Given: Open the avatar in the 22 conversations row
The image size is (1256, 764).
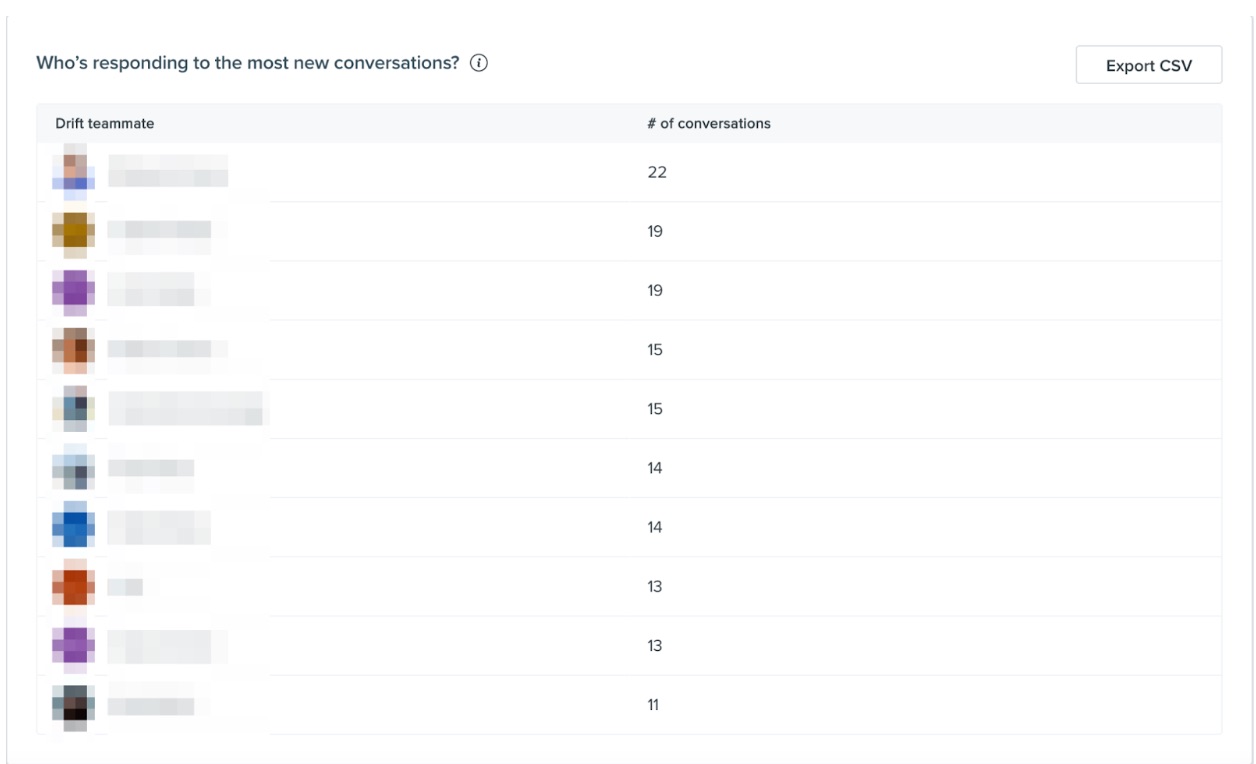Looking at the screenshot, I should tap(73, 172).
